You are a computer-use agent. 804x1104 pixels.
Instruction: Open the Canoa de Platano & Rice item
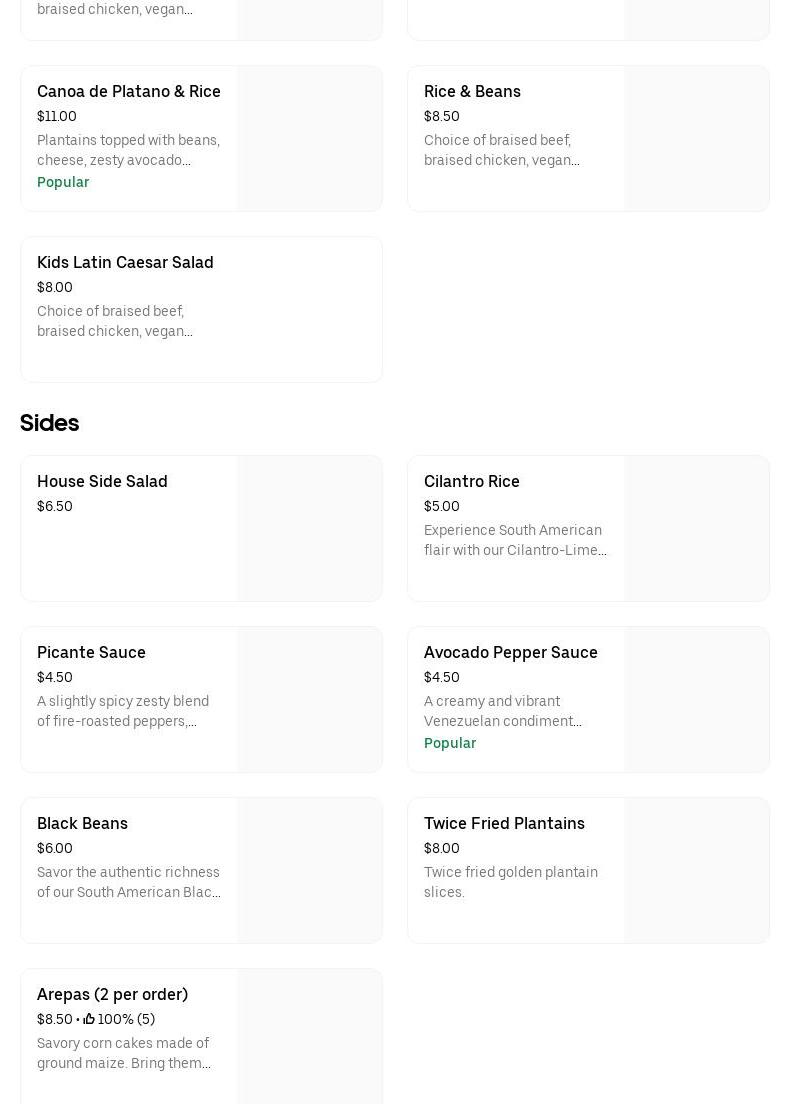[129, 92]
